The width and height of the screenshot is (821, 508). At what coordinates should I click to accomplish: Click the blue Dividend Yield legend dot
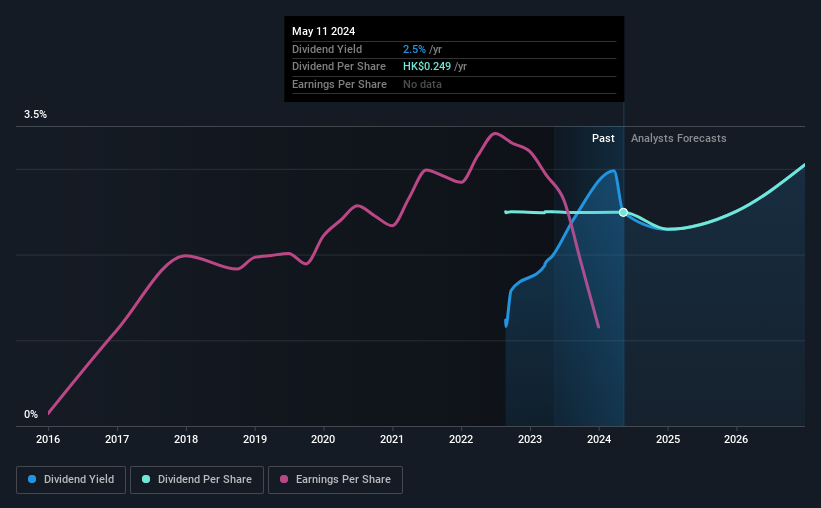pos(32,479)
